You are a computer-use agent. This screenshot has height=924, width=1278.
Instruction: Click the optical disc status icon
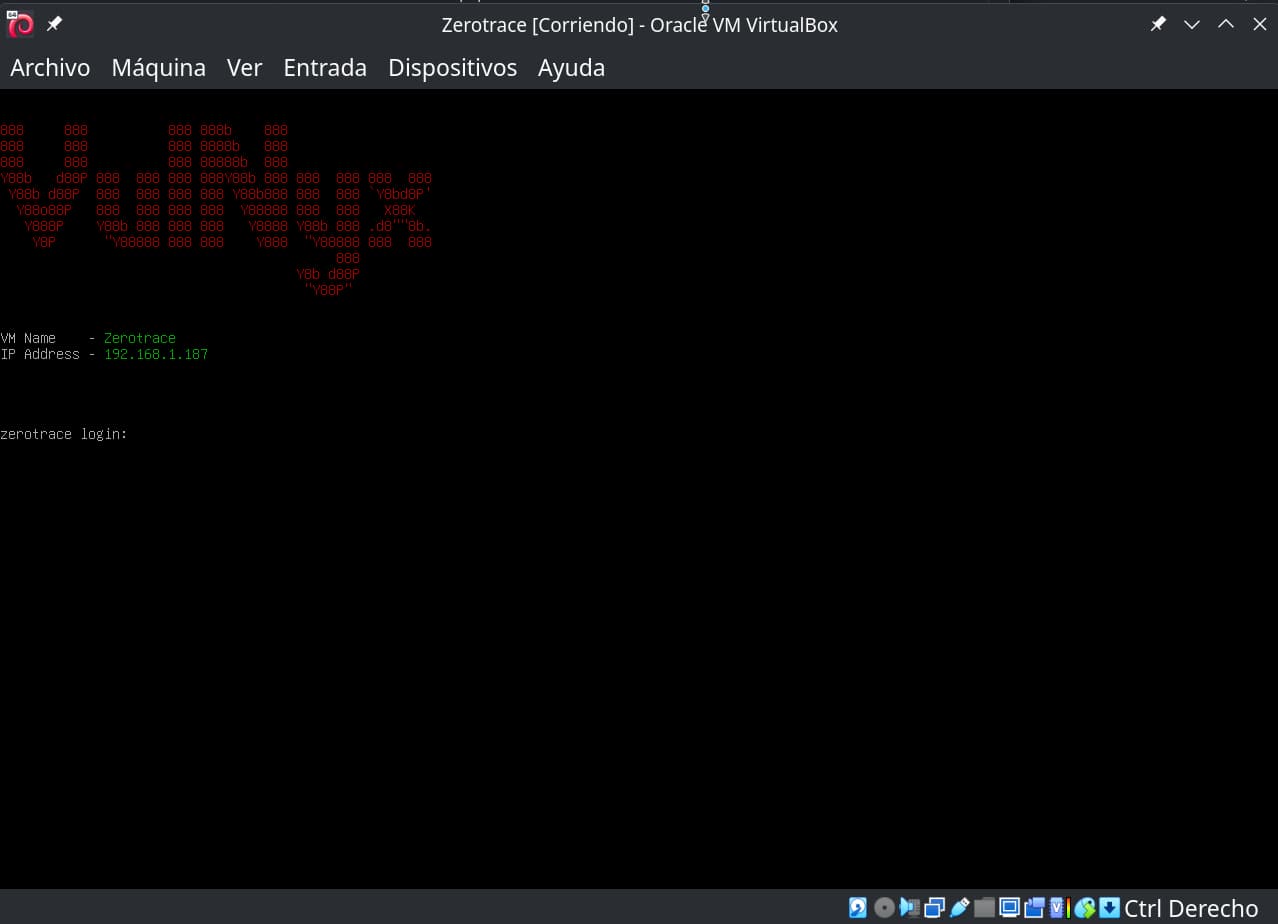point(884,907)
